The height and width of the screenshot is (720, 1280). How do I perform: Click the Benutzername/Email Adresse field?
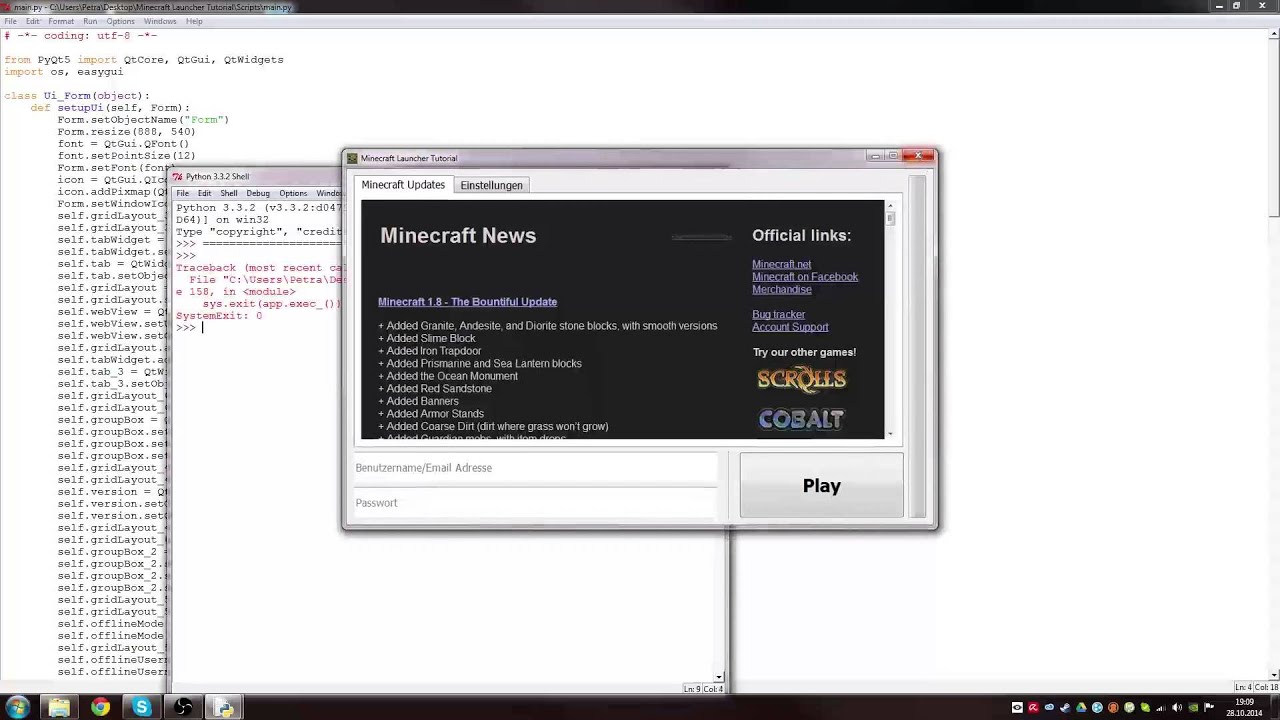coord(535,468)
